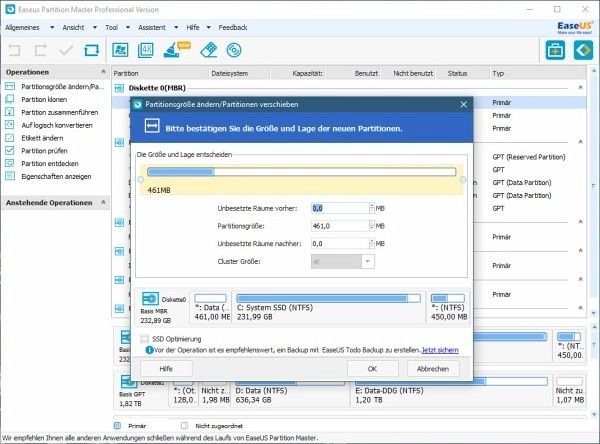Enable the SSD Optimierung checkbox
This screenshot has height=444, width=600.
pos(145,339)
